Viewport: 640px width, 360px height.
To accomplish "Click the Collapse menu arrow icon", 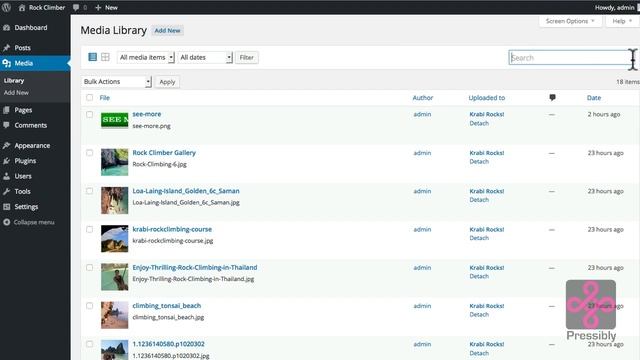I will [7, 222].
